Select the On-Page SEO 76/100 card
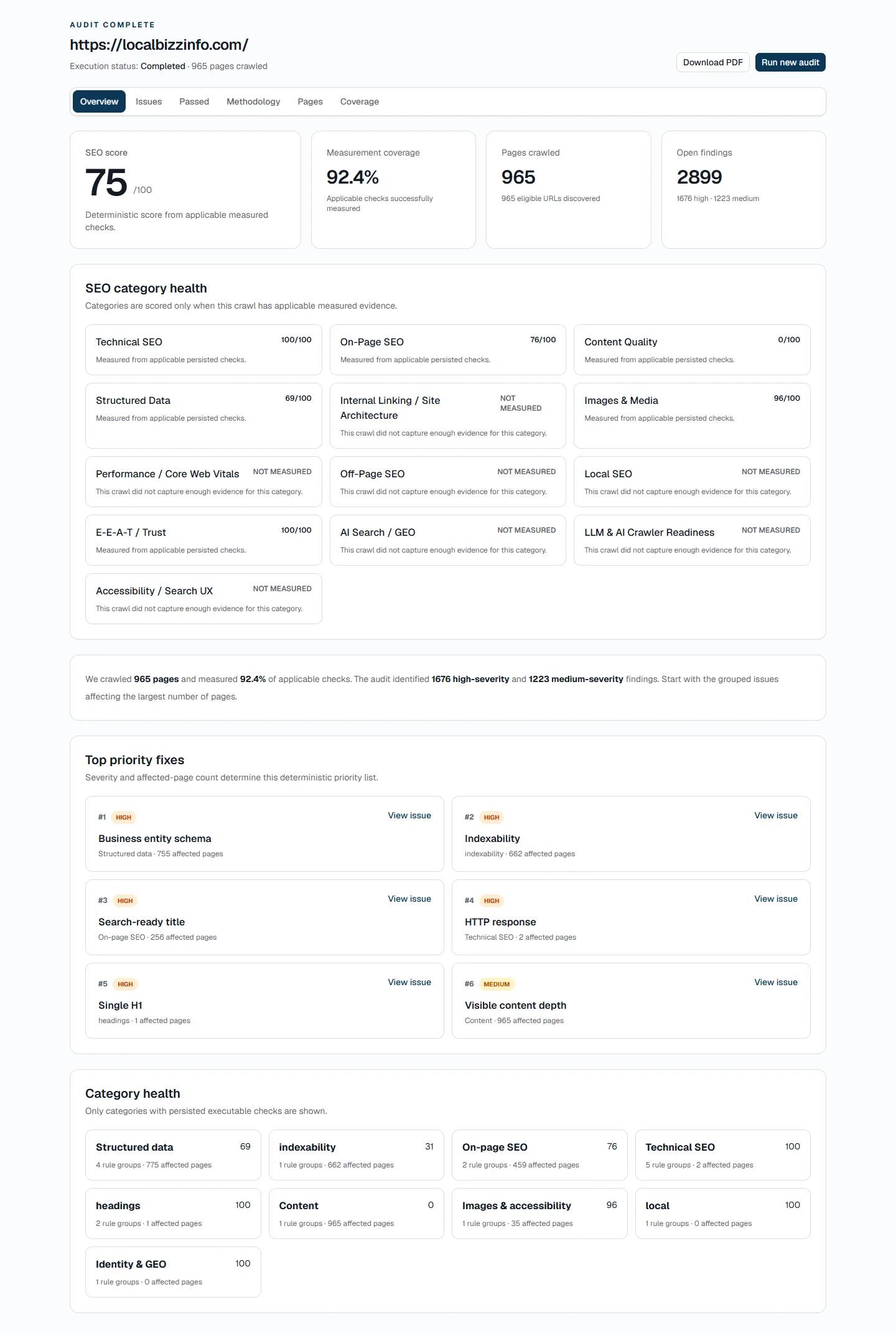Viewport: 896px width, 1333px height. tap(448, 350)
